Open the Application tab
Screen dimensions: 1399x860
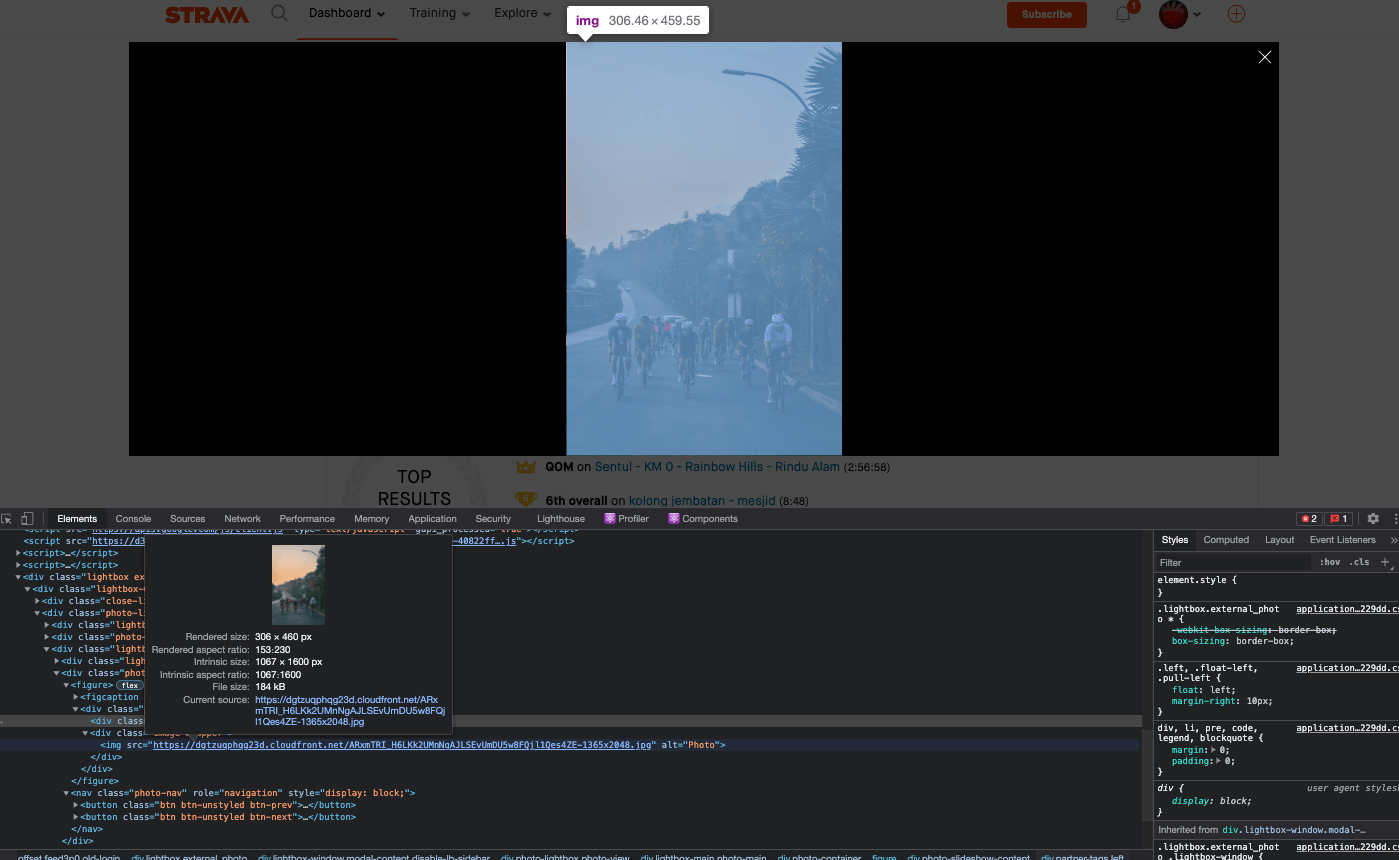click(432, 519)
